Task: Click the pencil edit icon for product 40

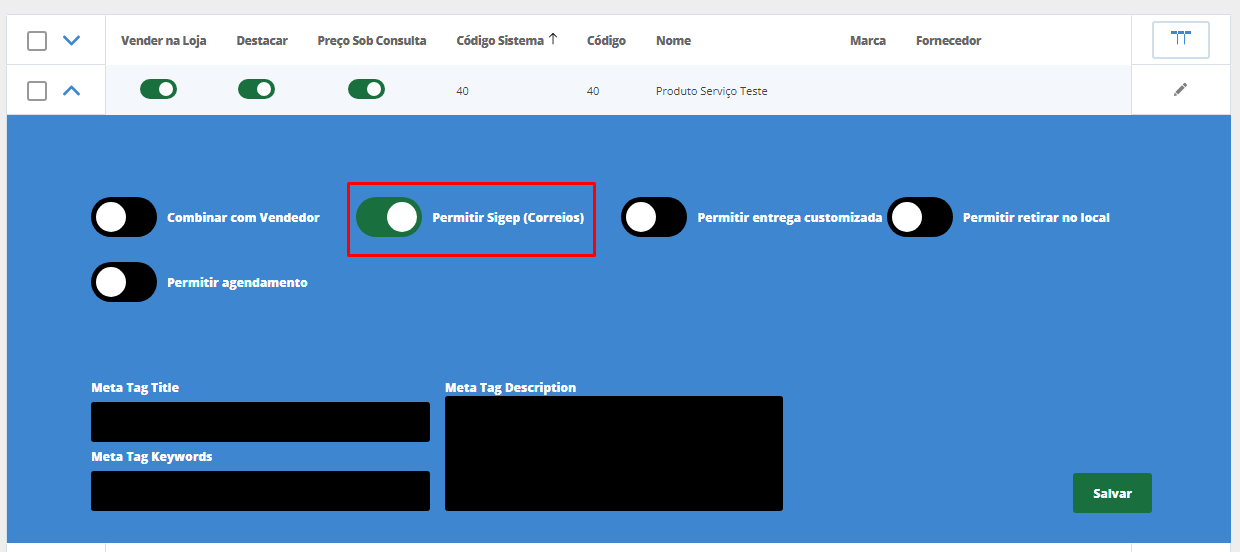Action: click(x=1180, y=90)
